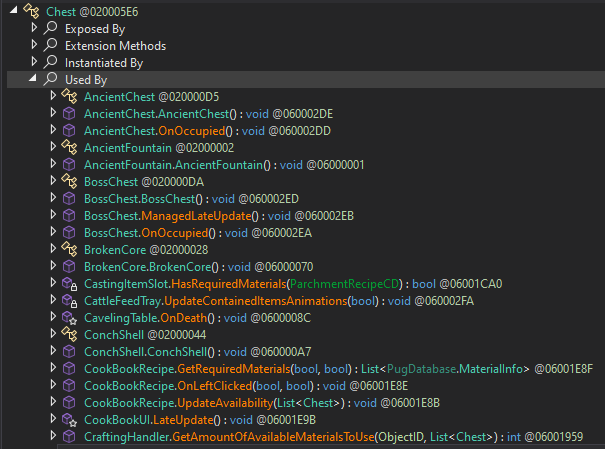Click the magnifier icon next to Instantiated By
The image size is (605, 449).
pyautogui.click(x=51, y=62)
